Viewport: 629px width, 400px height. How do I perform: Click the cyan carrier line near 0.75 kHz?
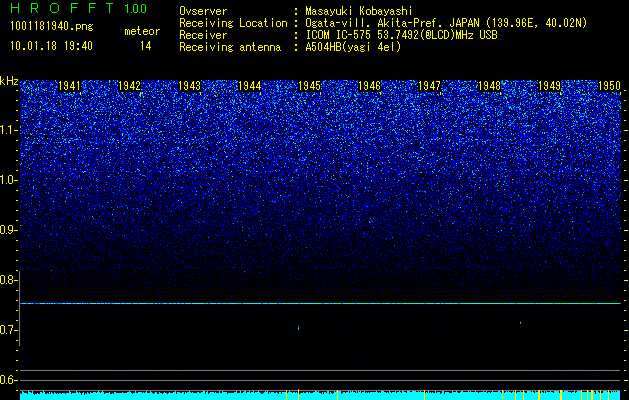(321, 304)
